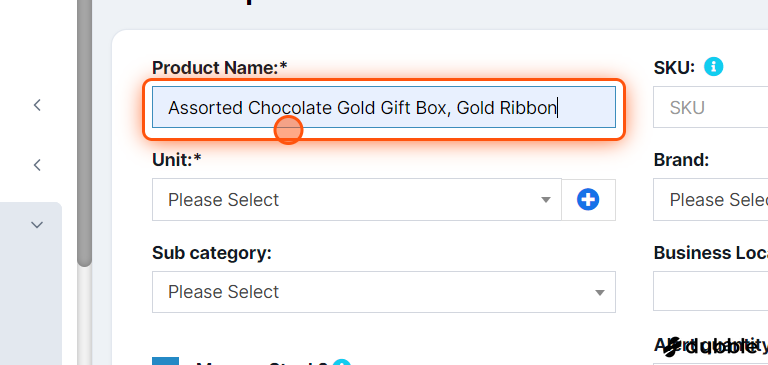Open the Brand dropdown
Screen dimensions: 768x365
point(710,199)
